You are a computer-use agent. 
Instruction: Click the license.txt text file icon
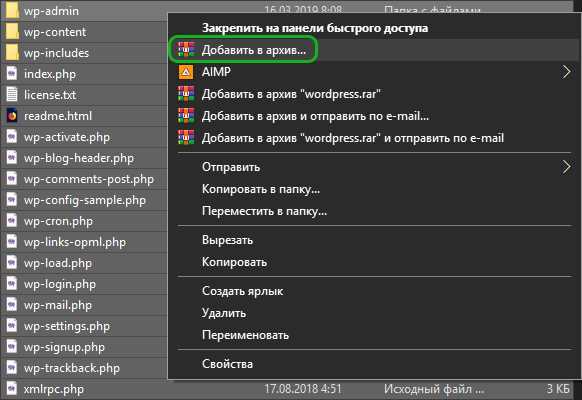click(12, 95)
